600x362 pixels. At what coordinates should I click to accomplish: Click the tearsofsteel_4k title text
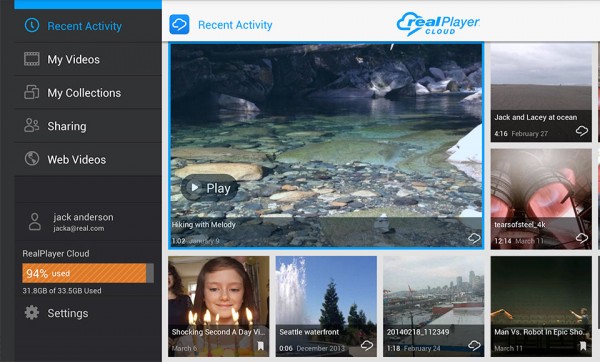(520, 225)
